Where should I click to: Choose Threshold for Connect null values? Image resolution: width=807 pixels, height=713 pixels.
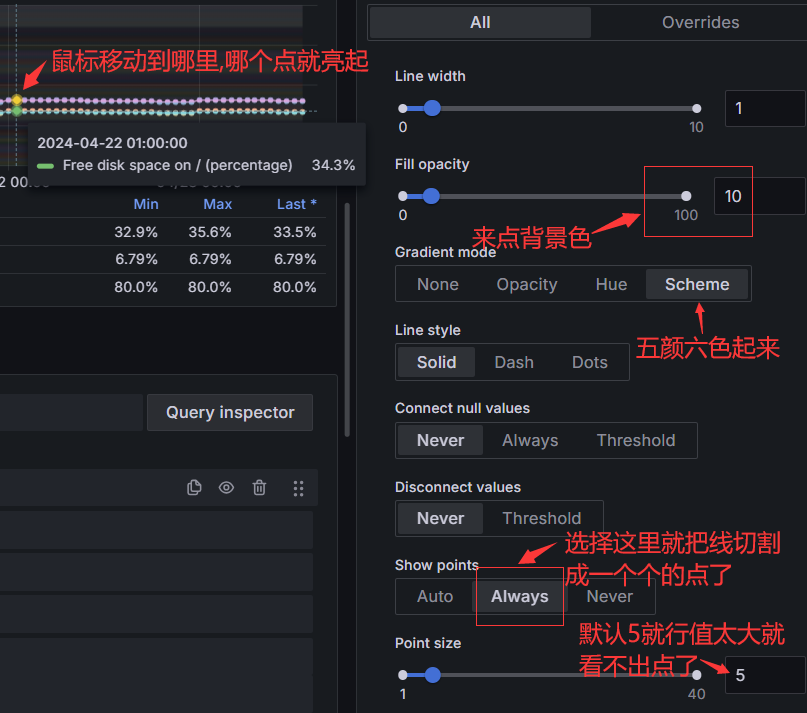(635, 440)
